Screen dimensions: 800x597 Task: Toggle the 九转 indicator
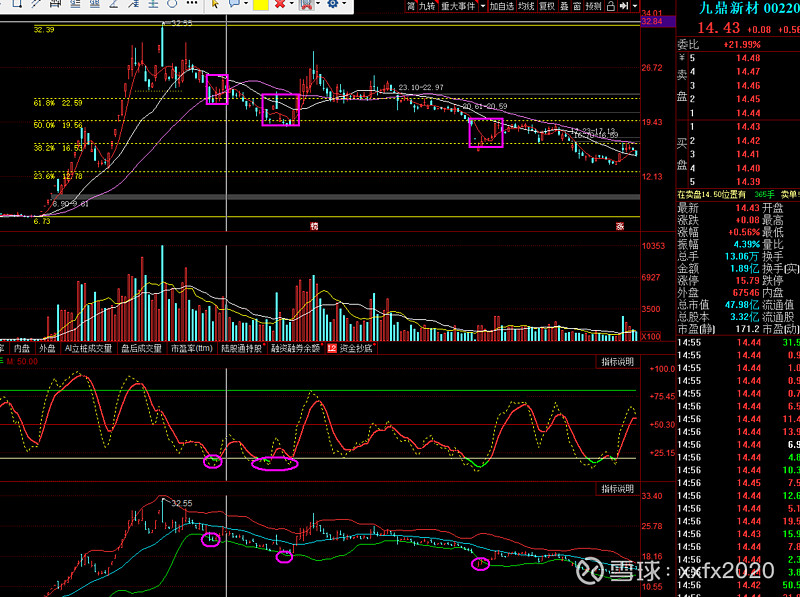pos(426,6)
